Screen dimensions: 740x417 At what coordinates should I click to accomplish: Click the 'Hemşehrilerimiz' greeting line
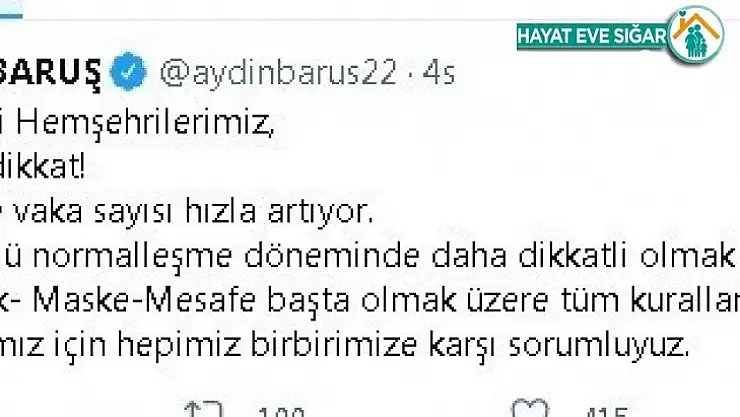click(137, 125)
